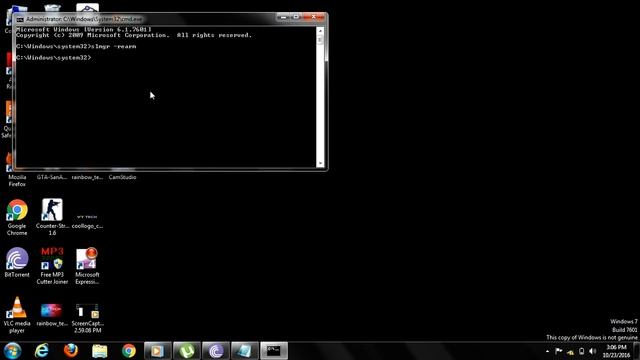Click the Copyright Microsoft Corporation line

point(134,35)
